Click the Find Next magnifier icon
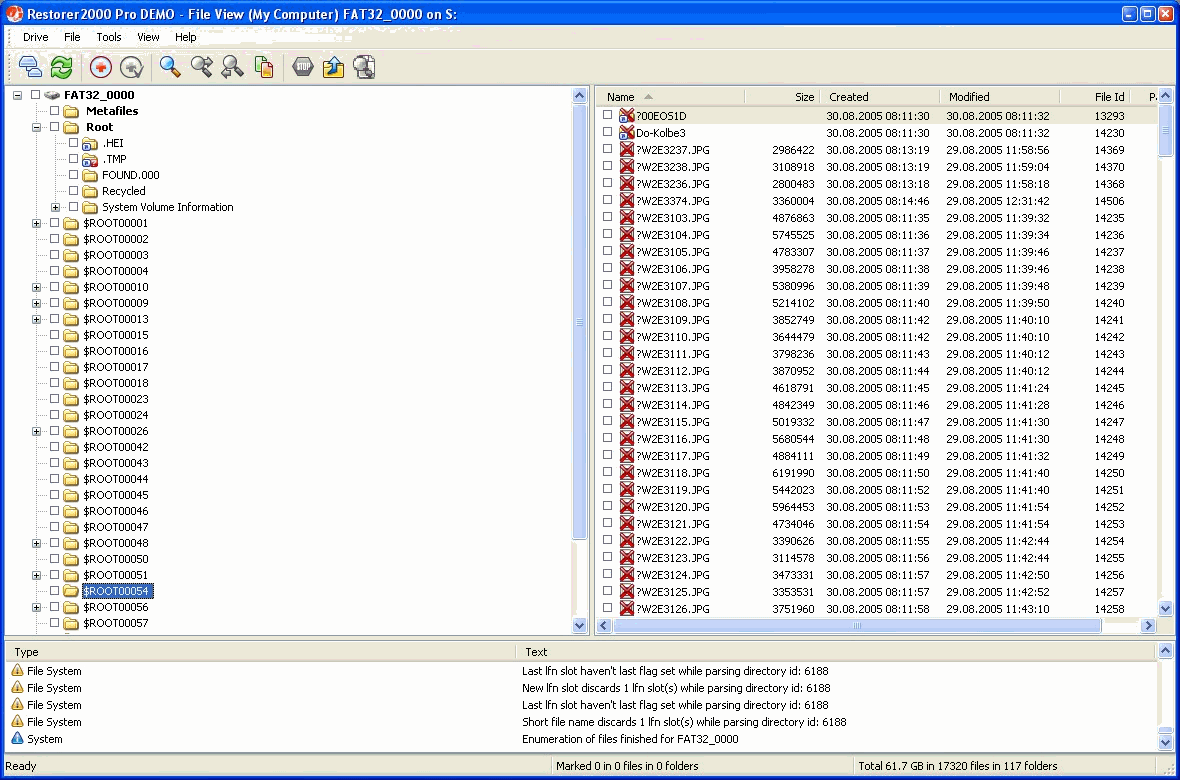This screenshot has height=780, width=1180. [x=202, y=67]
